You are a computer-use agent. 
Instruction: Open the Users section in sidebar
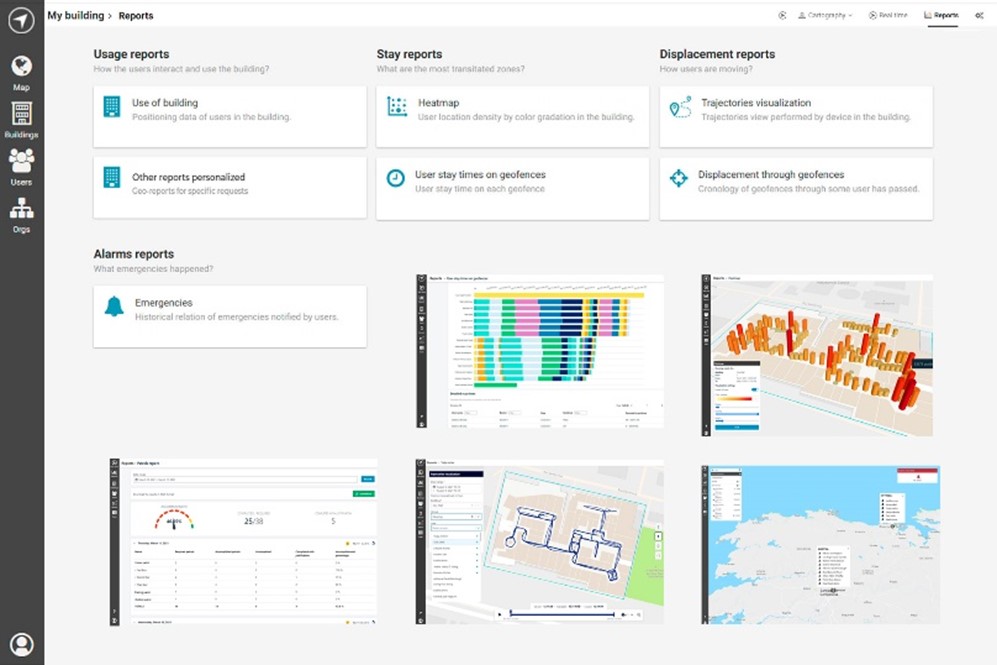(x=21, y=168)
